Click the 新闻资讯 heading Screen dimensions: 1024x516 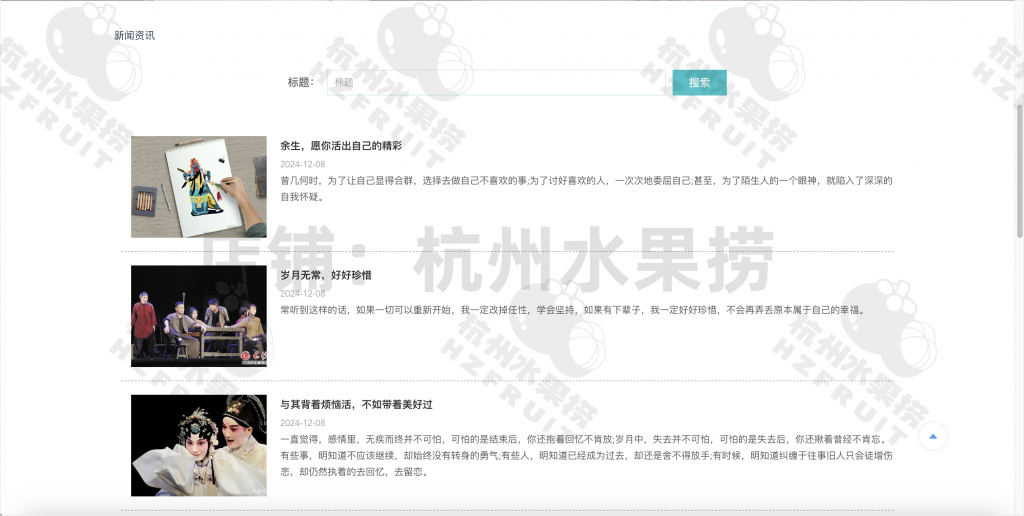pos(135,36)
